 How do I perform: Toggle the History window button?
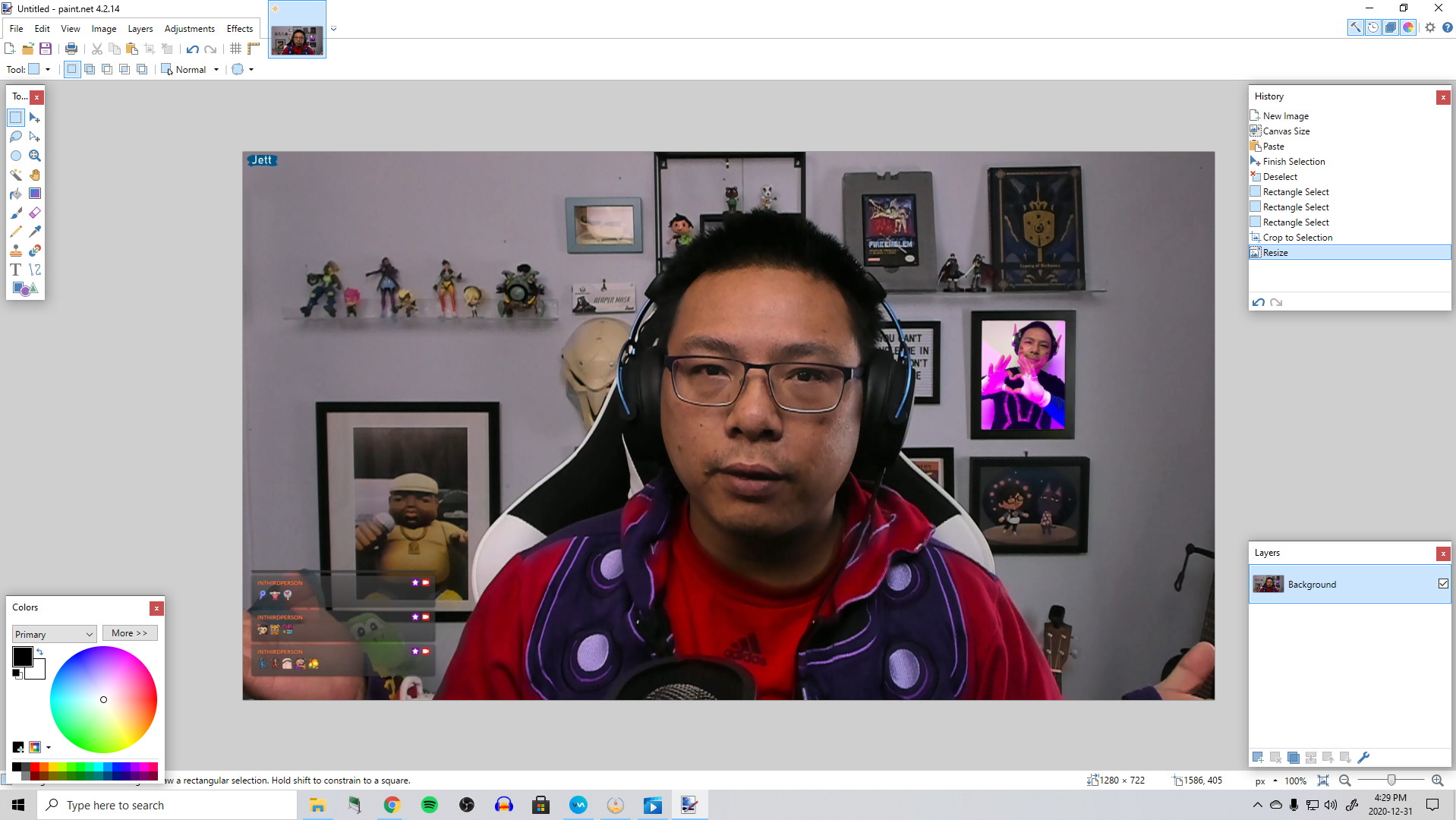coord(1373,27)
